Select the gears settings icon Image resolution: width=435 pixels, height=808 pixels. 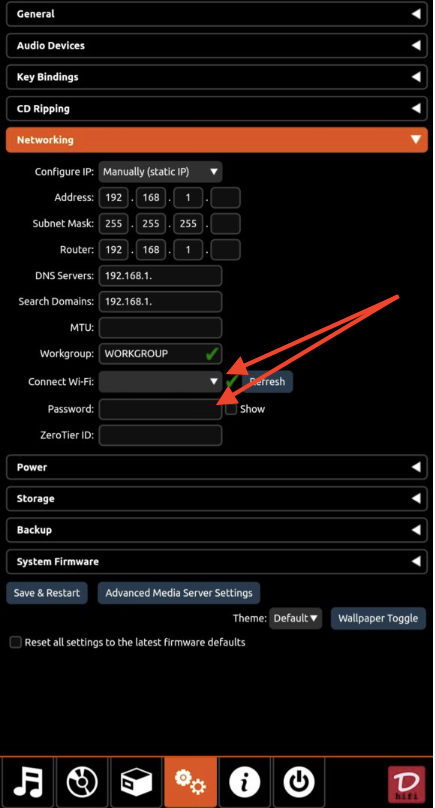point(190,783)
